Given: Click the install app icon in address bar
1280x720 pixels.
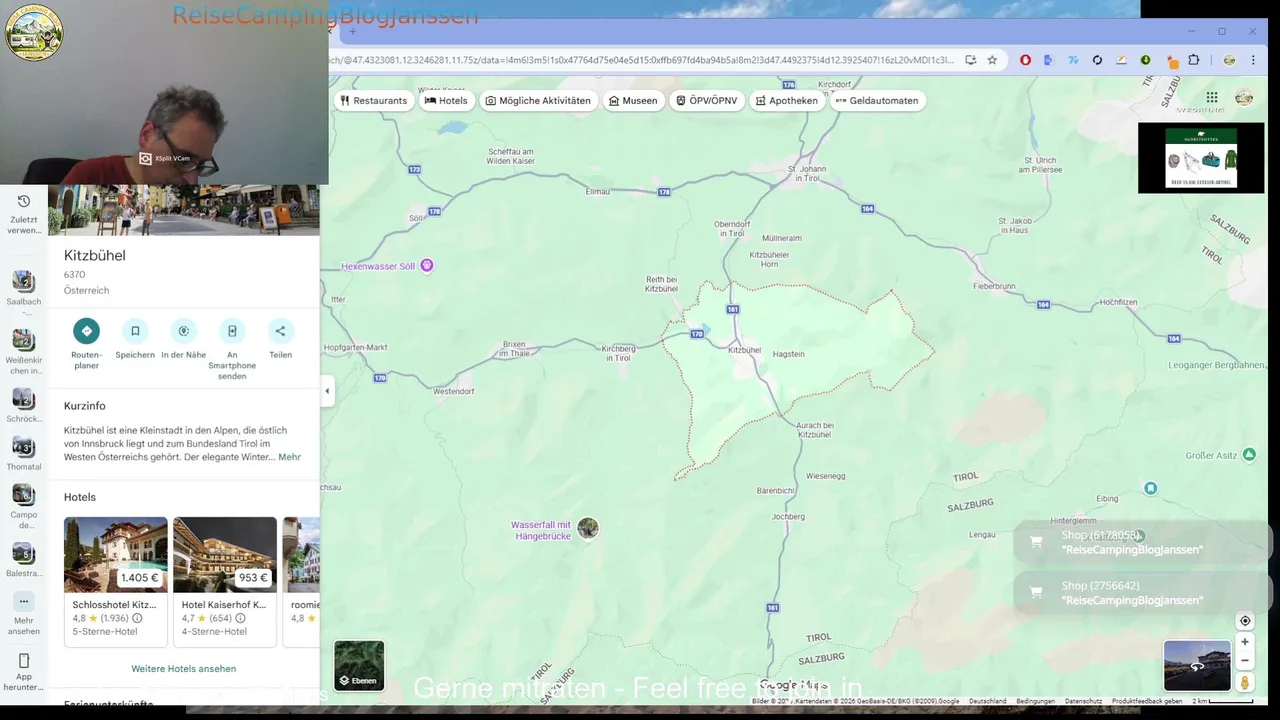Looking at the screenshot, I should (970, 60).
